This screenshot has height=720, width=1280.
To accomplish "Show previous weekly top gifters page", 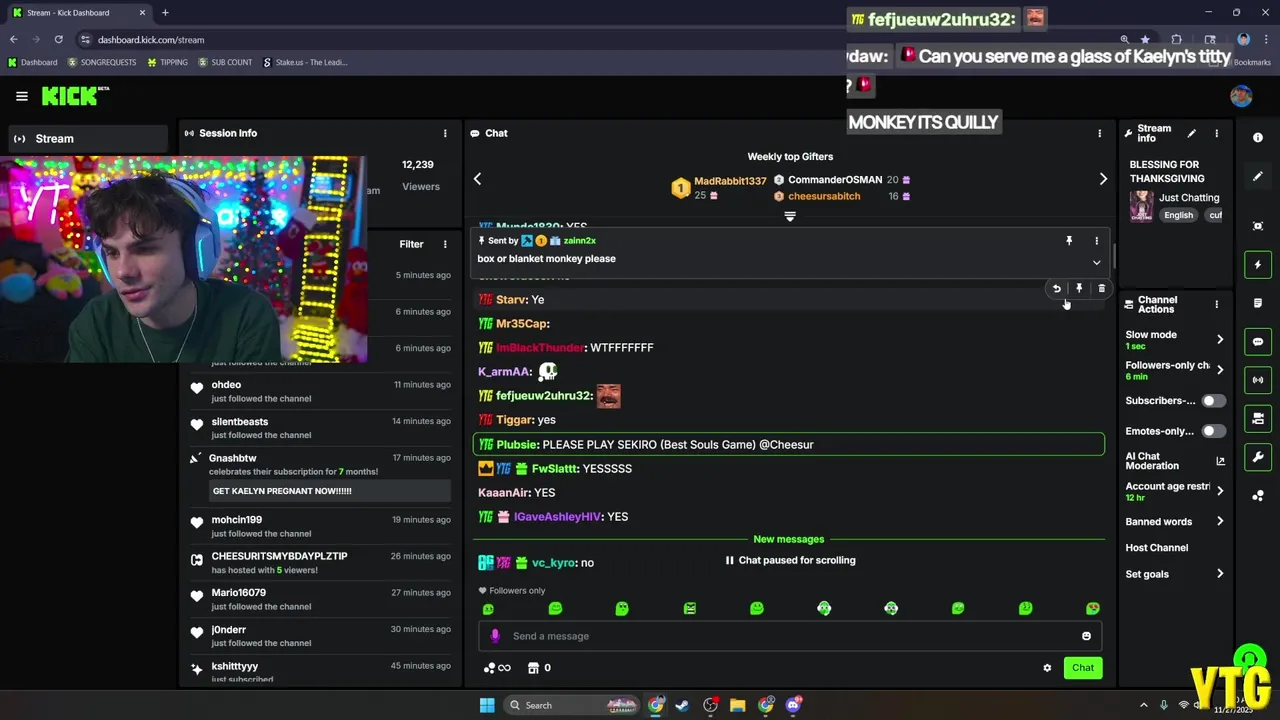I will tap(477, 179).
